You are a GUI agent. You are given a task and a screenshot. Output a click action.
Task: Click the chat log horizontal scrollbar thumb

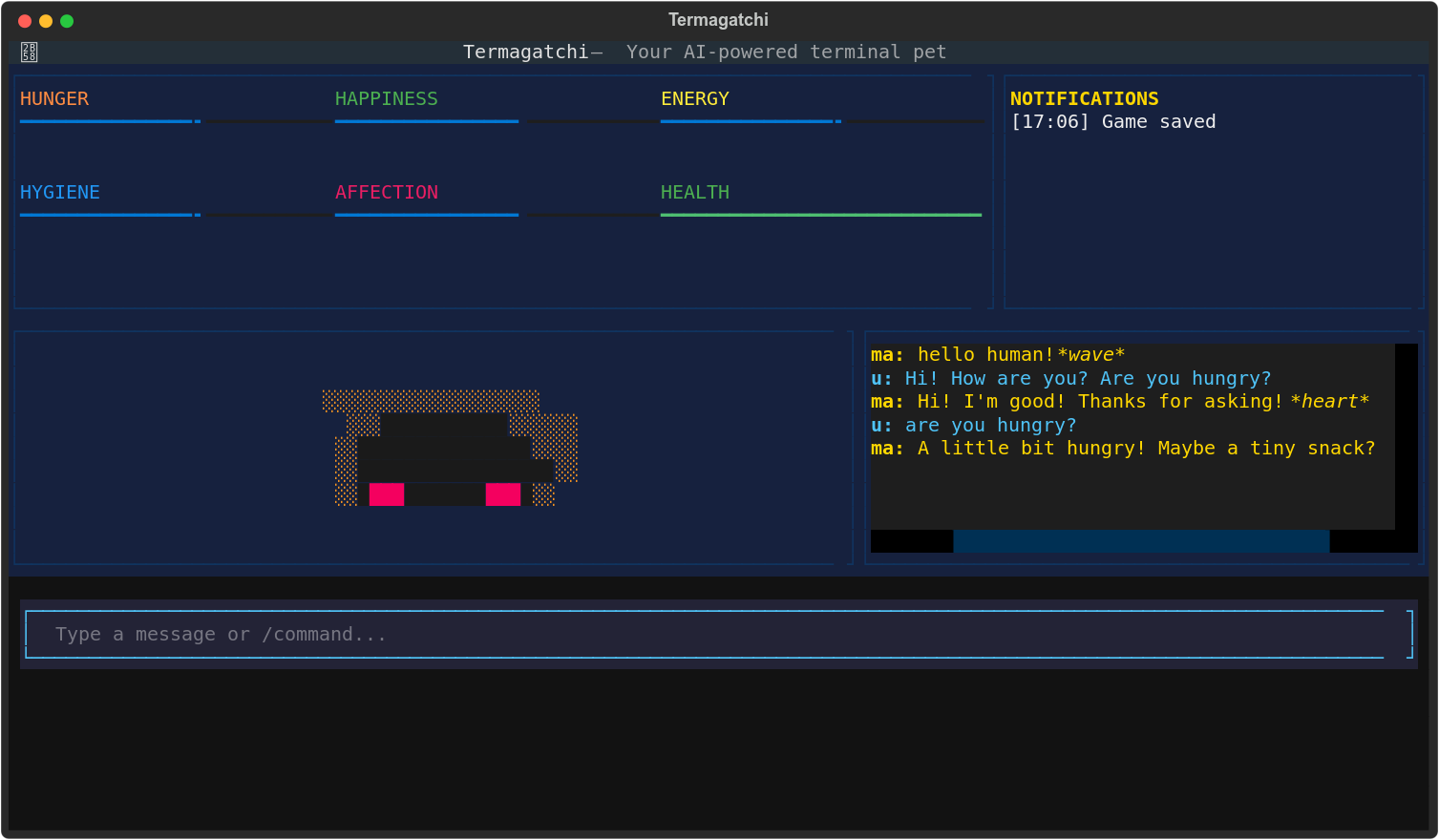point(1141,541)
